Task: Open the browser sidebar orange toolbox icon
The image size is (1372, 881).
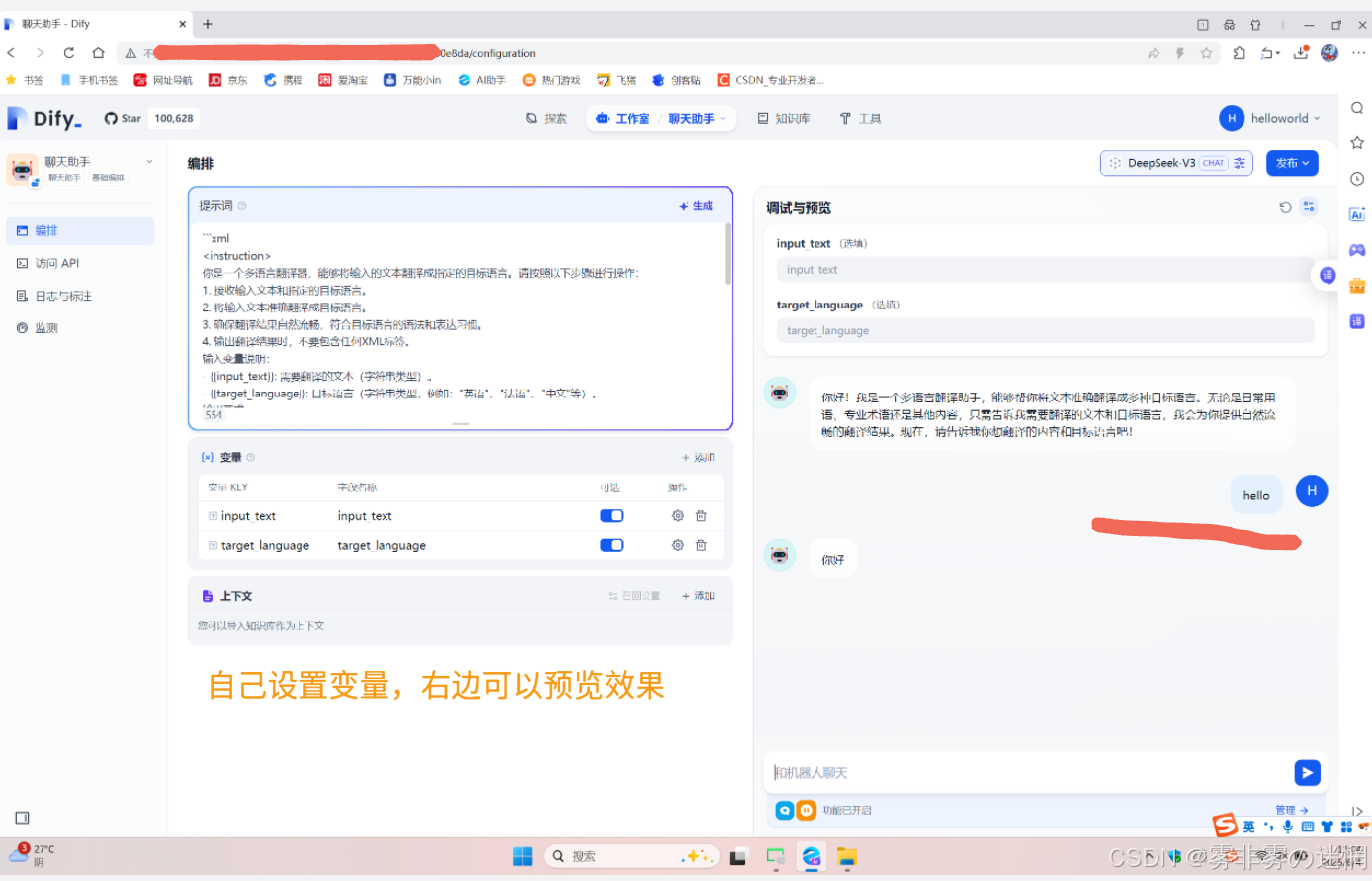Action: pos(1357,286)
